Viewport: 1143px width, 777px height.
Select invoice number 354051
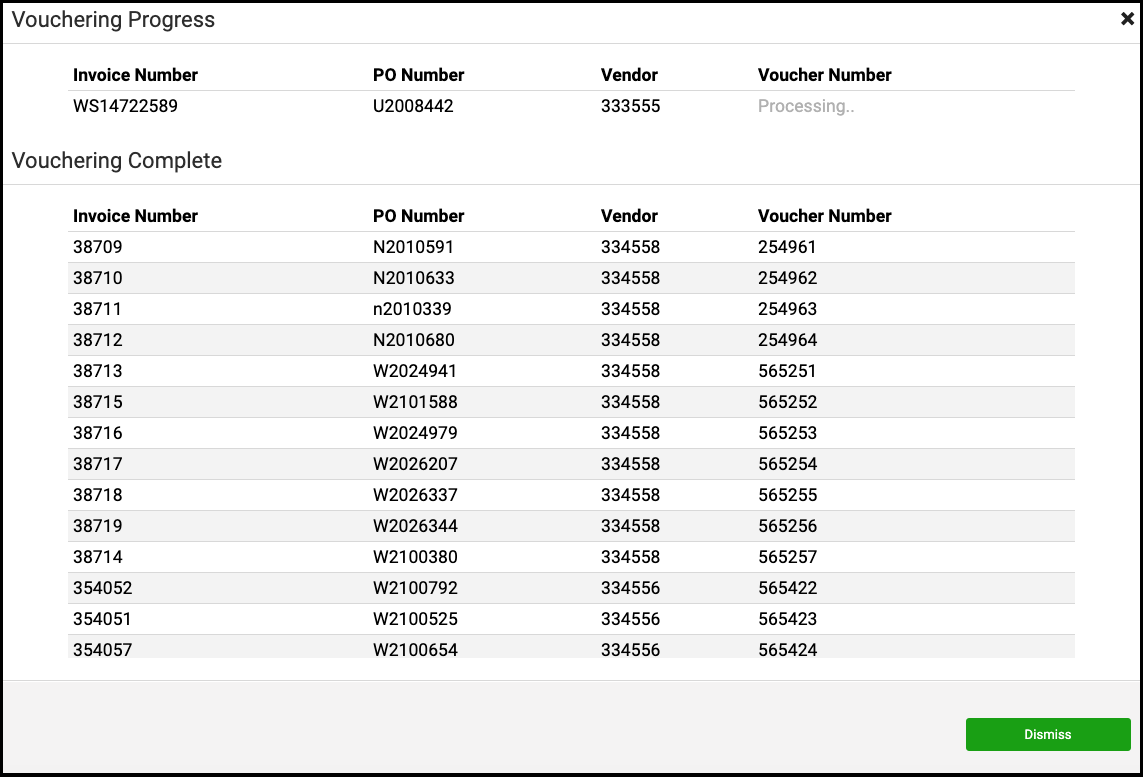(102, 619)
